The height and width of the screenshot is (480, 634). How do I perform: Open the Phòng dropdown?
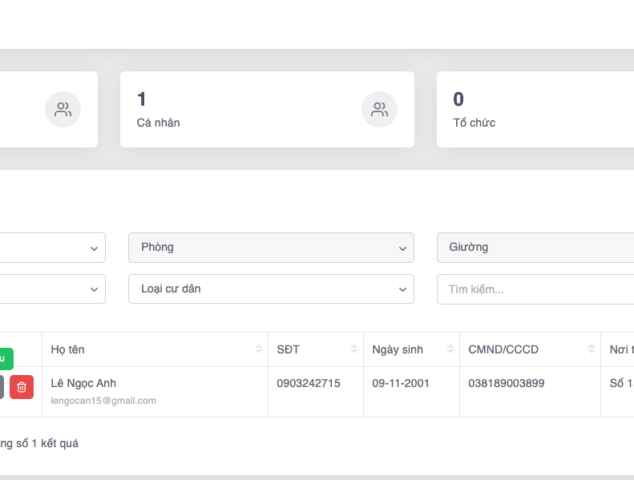tap(271, 247)
